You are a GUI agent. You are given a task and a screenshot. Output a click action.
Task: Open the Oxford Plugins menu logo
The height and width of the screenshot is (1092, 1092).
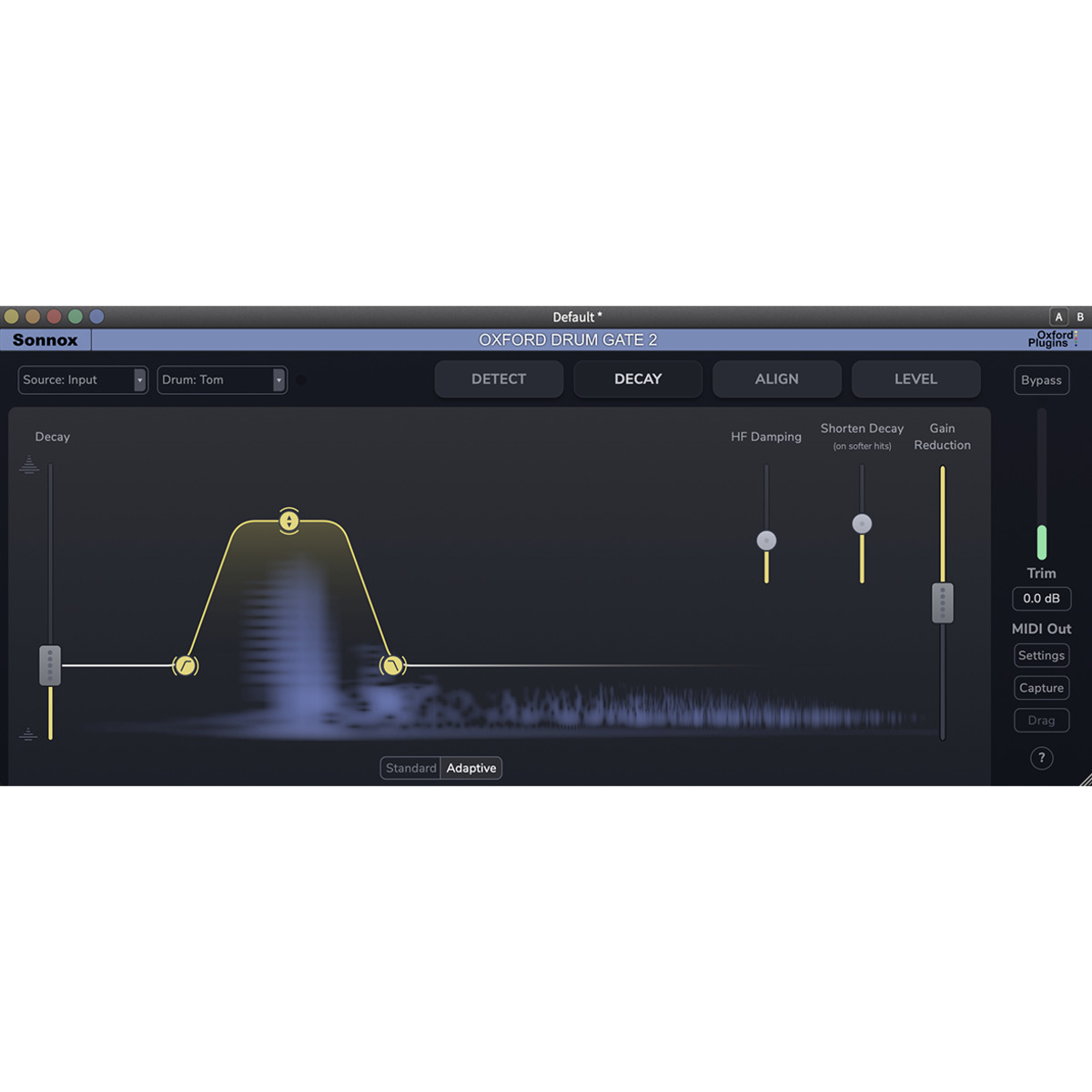pyautogui.click(x=1053, y=339)
